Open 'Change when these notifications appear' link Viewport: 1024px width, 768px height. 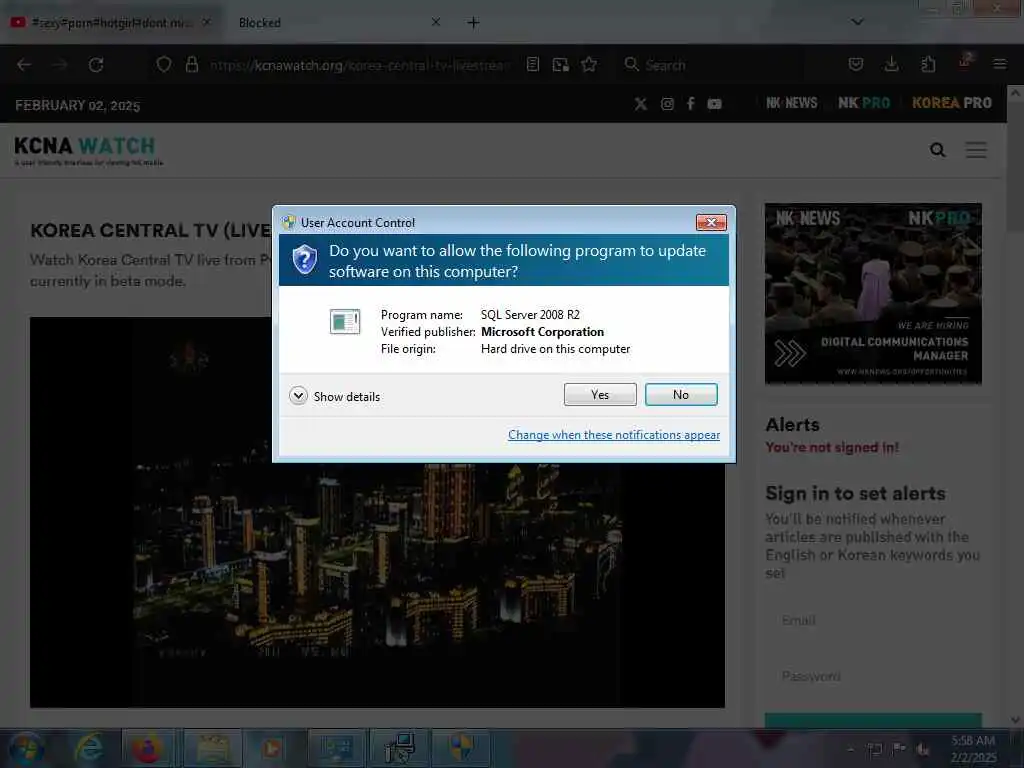[x=614, y=435]
